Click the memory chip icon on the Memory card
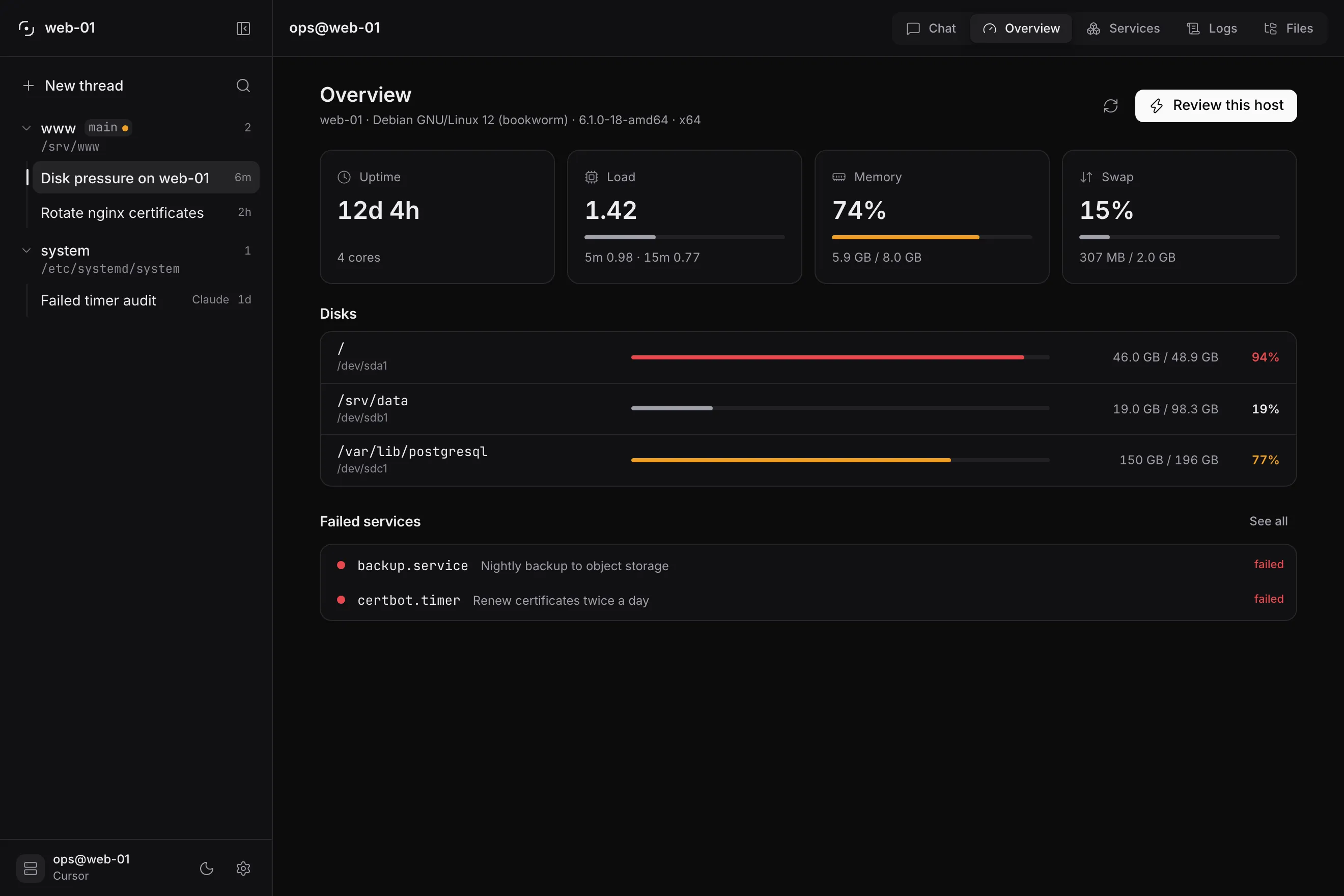The image size is (1344, 896). (x=839, y=177)
